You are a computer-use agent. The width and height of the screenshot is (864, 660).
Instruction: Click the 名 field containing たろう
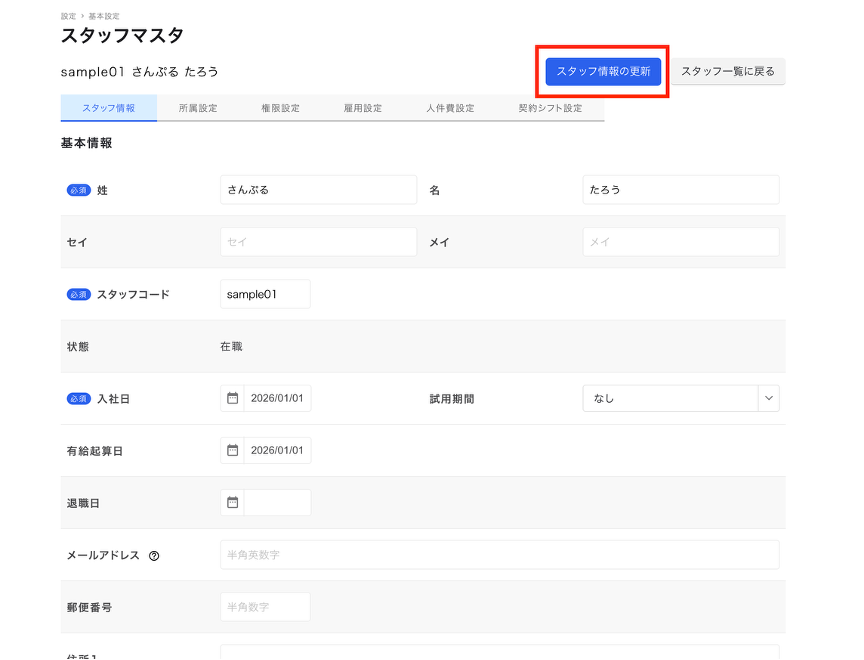click(x=680, y=190)
